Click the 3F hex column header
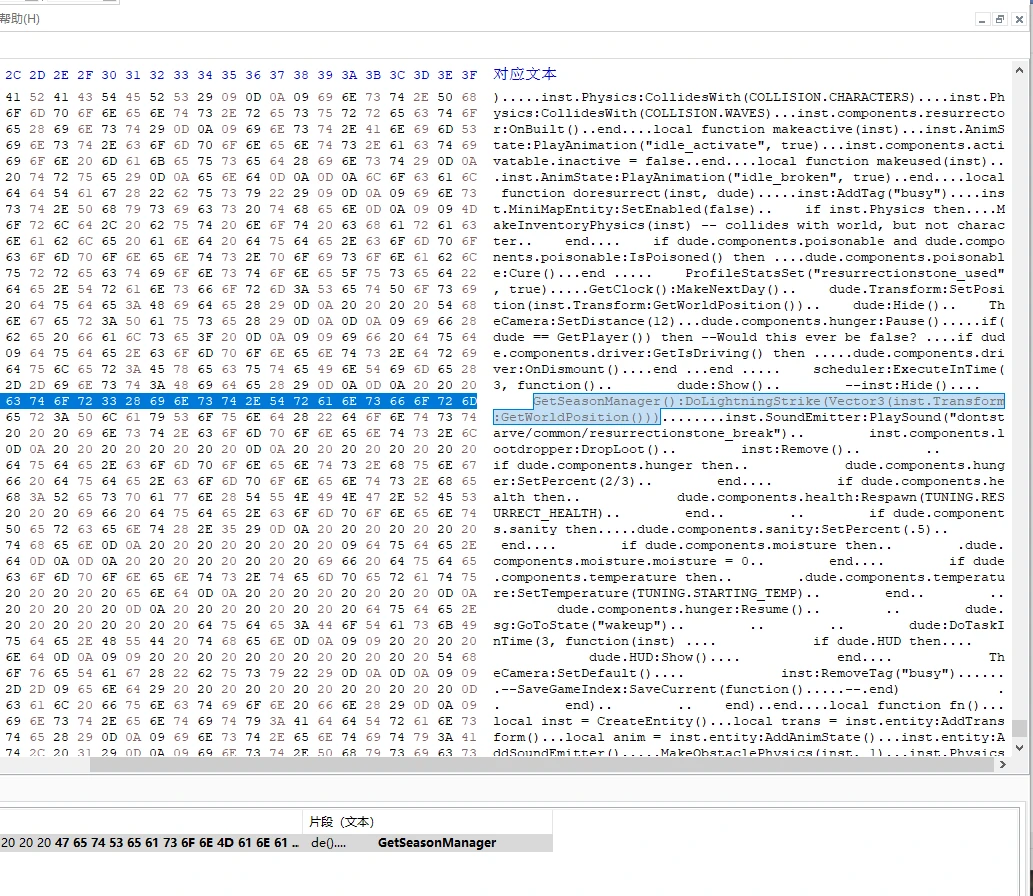Screen dimensions: 1033x896 click(469, 75)
